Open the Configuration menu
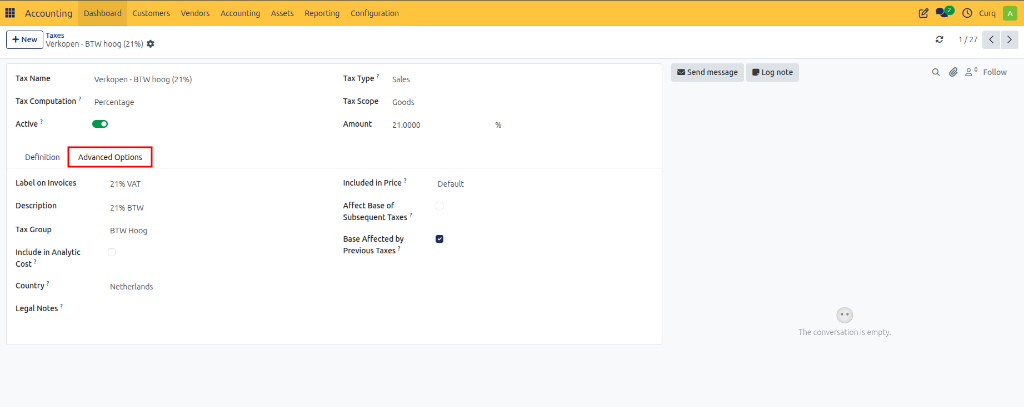 click(374, 13)
